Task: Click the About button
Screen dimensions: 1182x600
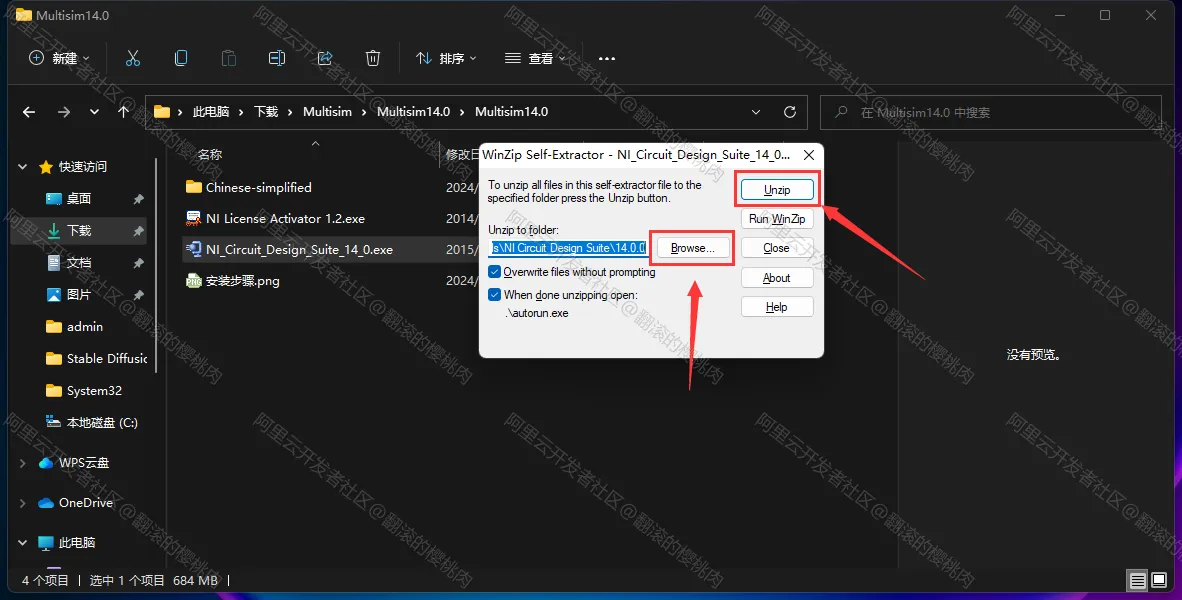Action: coord(777,277)
